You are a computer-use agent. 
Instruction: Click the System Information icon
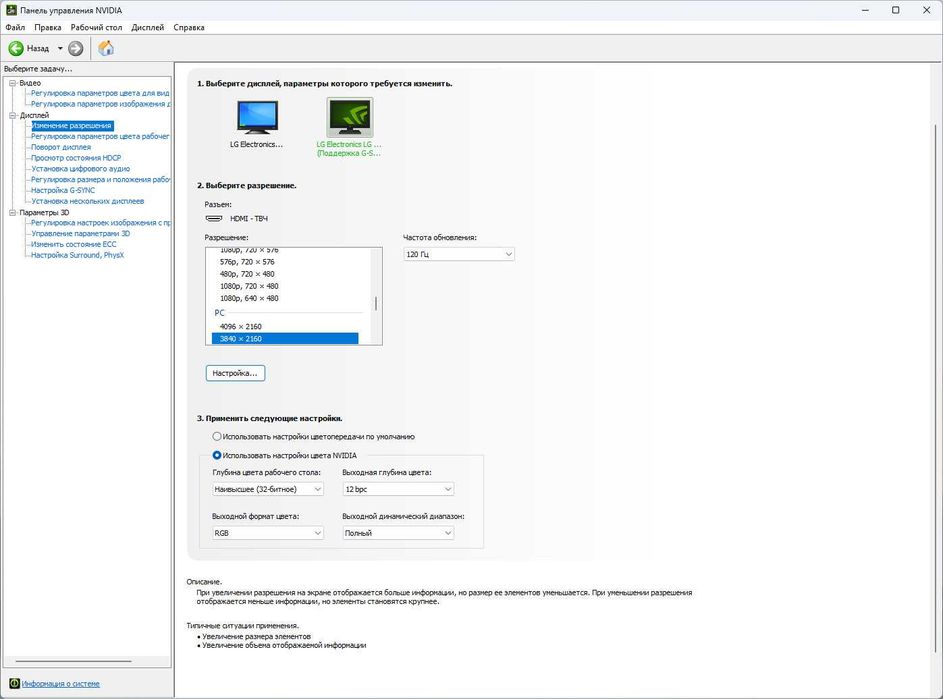pyautogui.click(x=14, y=683)
